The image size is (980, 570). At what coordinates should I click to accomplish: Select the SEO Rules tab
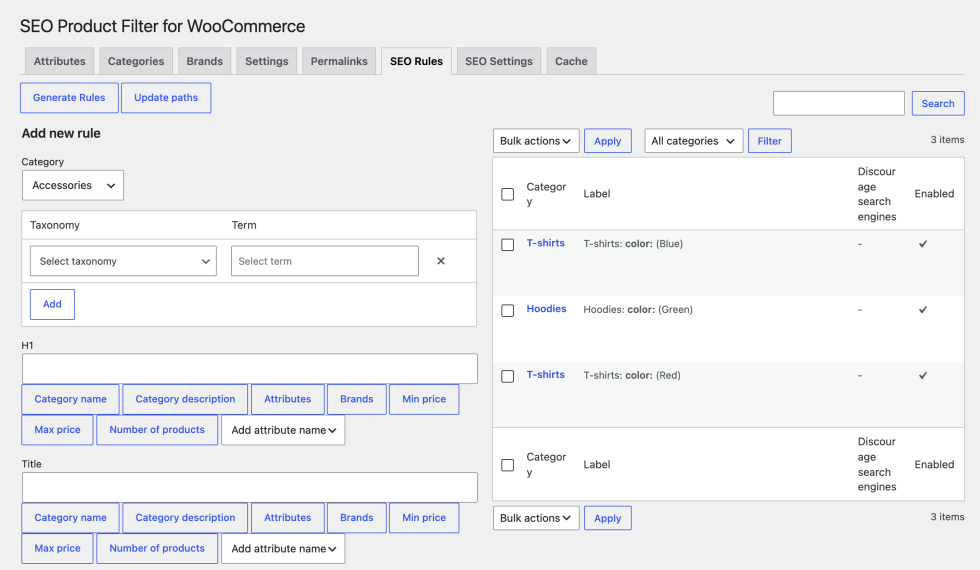coord(416,61)
